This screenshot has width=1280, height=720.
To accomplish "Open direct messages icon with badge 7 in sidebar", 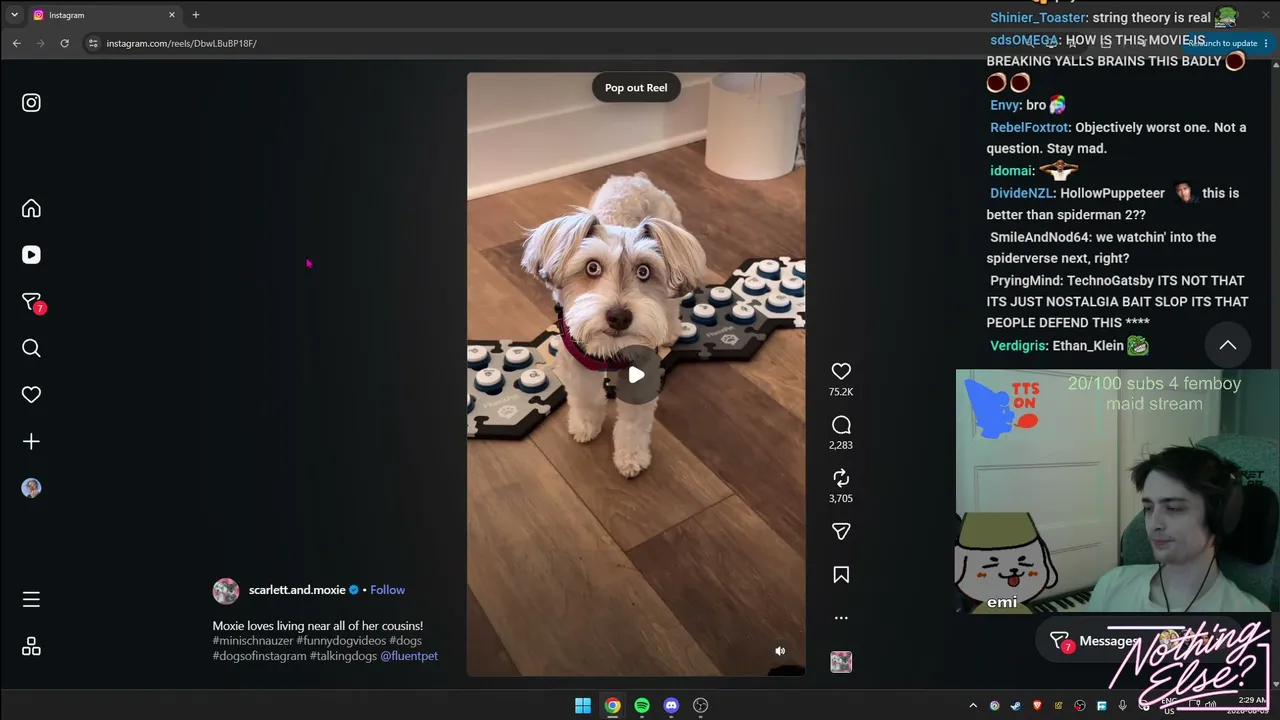I will (x=33, y=302).
